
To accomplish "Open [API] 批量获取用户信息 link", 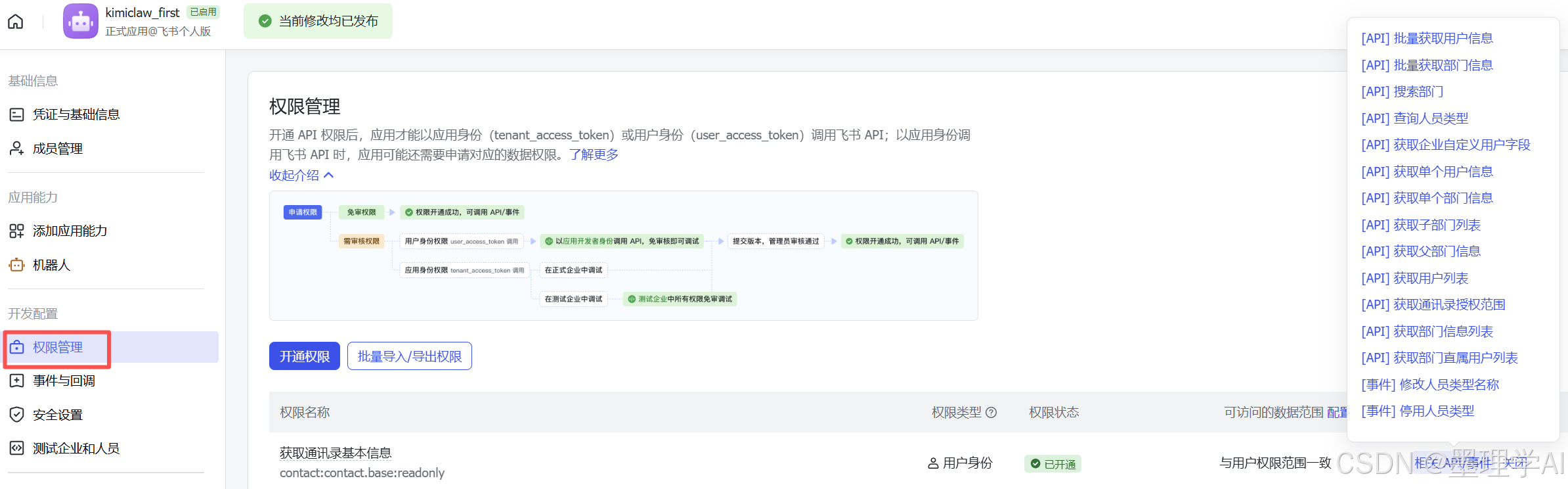I will [1427, 38].
